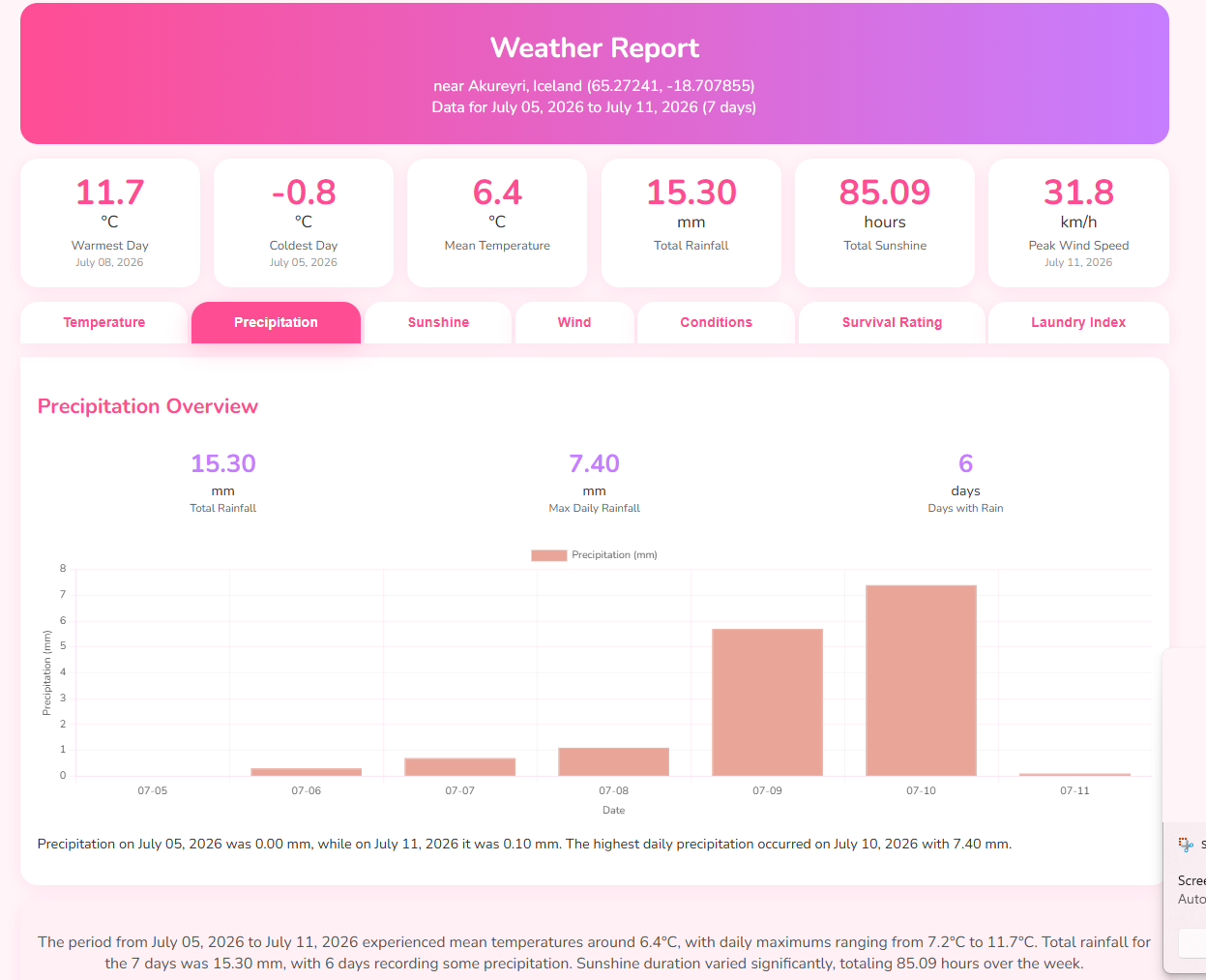Open the Wind tab
This screenshot has width=1206, height=980.
tap(574, 322)
